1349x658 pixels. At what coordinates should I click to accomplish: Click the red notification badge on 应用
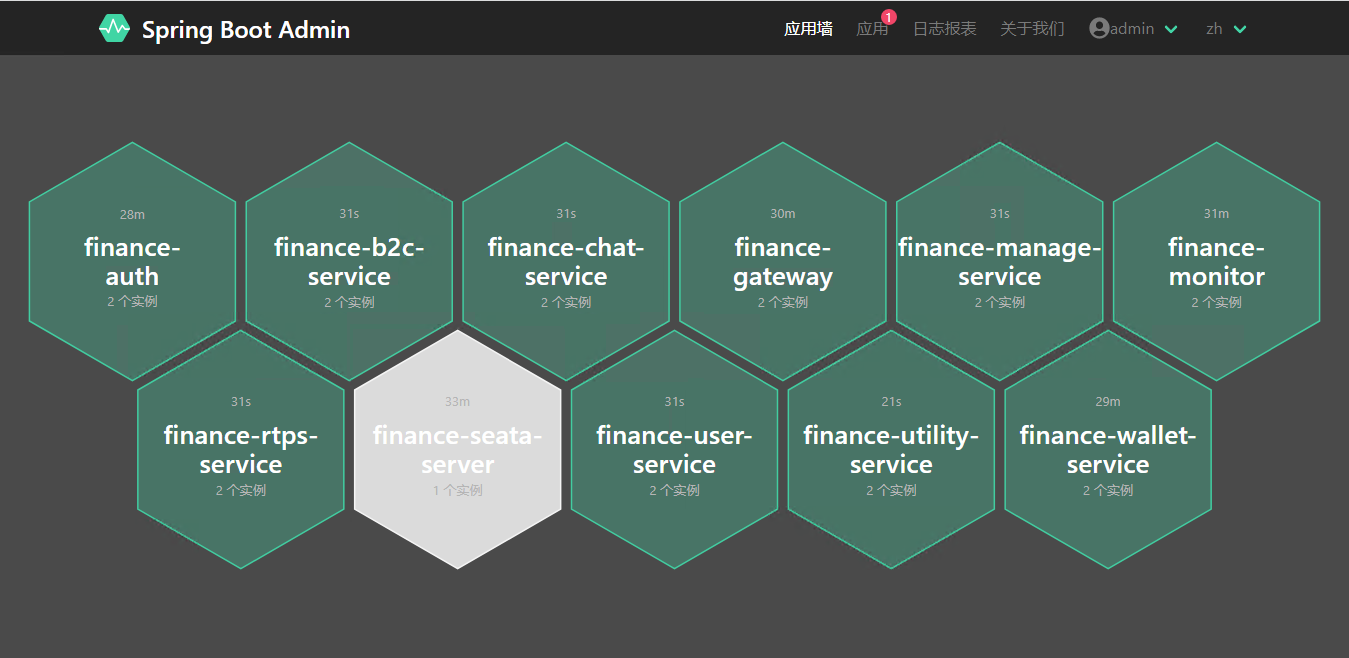[x=889, y=17]
